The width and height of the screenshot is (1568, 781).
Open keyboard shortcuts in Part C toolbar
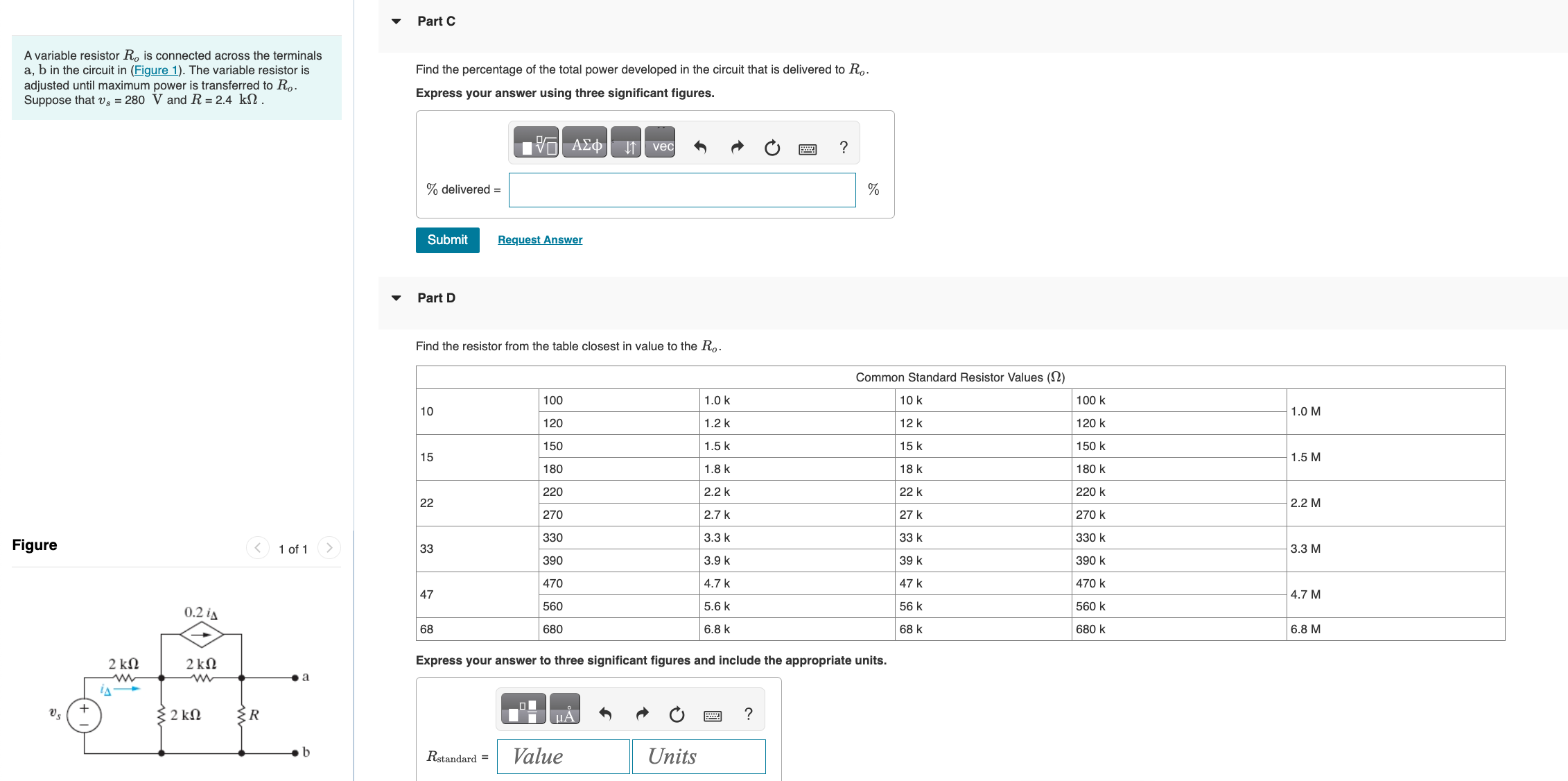(x=808, y=148)
